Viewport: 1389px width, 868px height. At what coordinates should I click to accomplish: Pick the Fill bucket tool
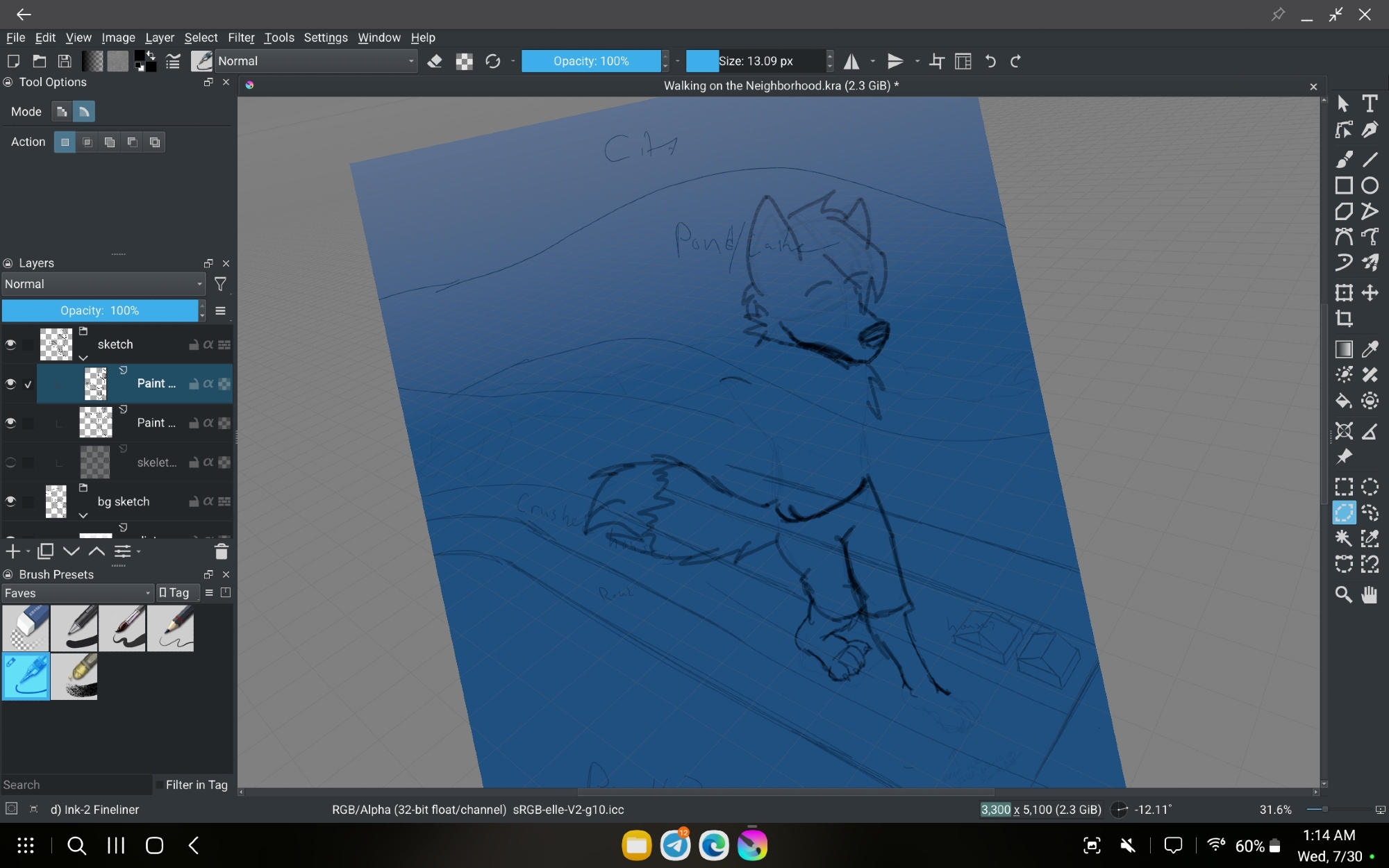[x=1344, y=401]
